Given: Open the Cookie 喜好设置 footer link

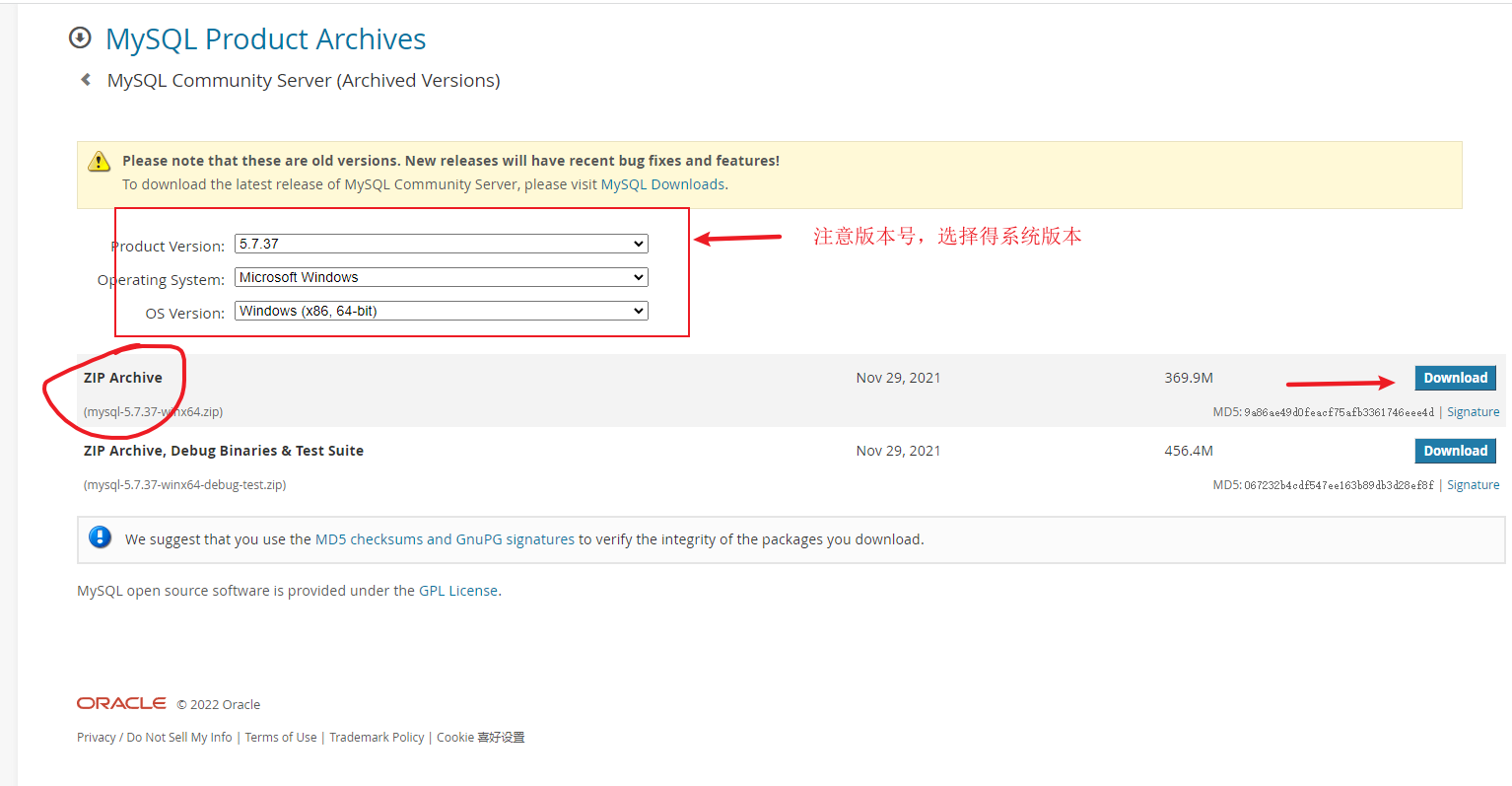Looking at the screenshot, I should [481, 738].
